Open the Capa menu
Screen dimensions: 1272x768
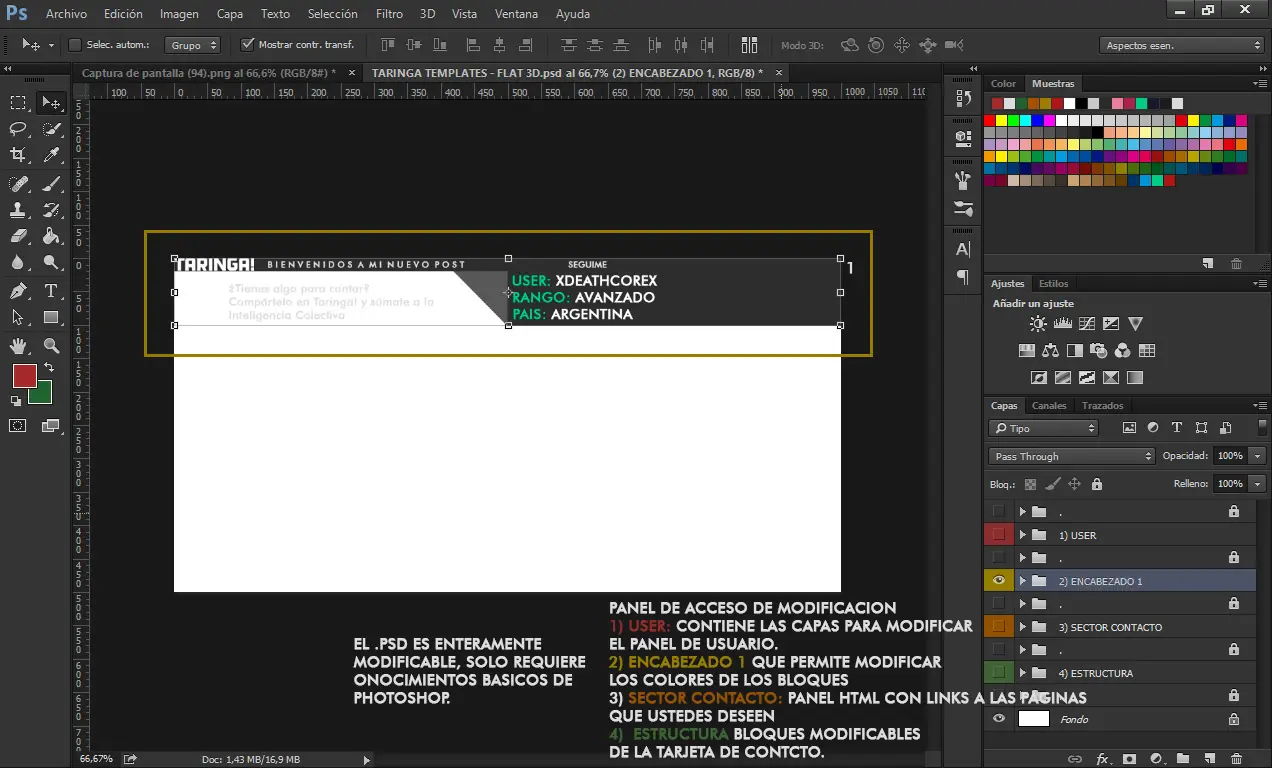(x=230, y=14)
